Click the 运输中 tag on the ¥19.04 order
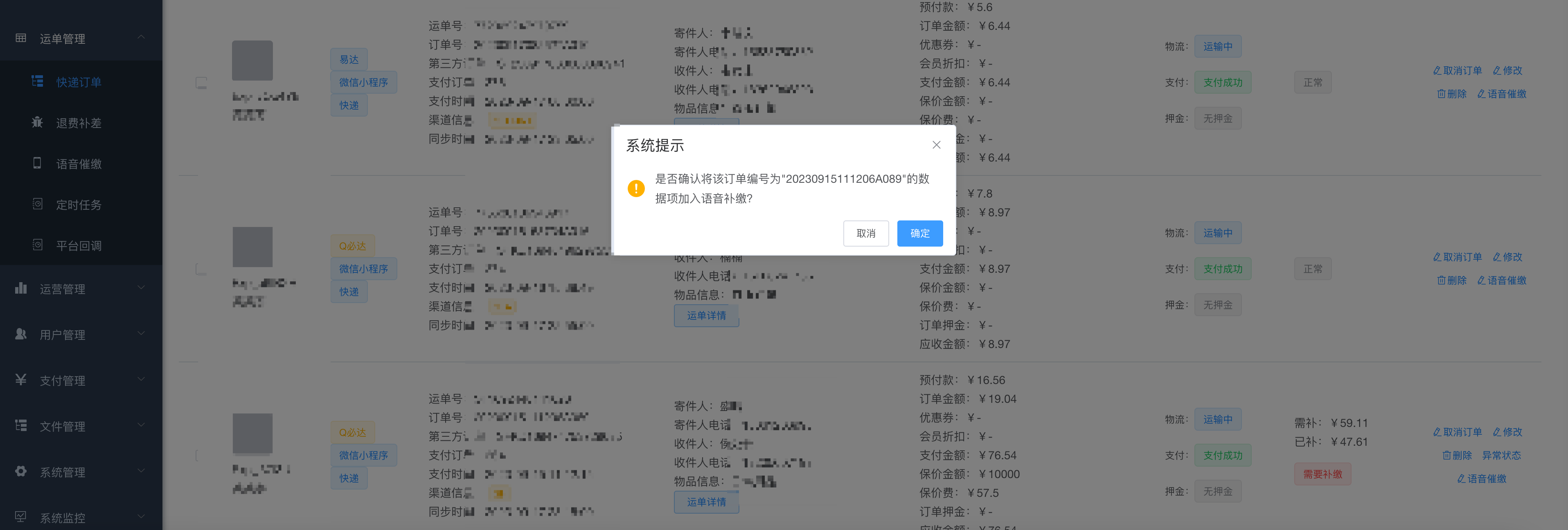This screenshot has width=1568, height=530. (1217, 419)
